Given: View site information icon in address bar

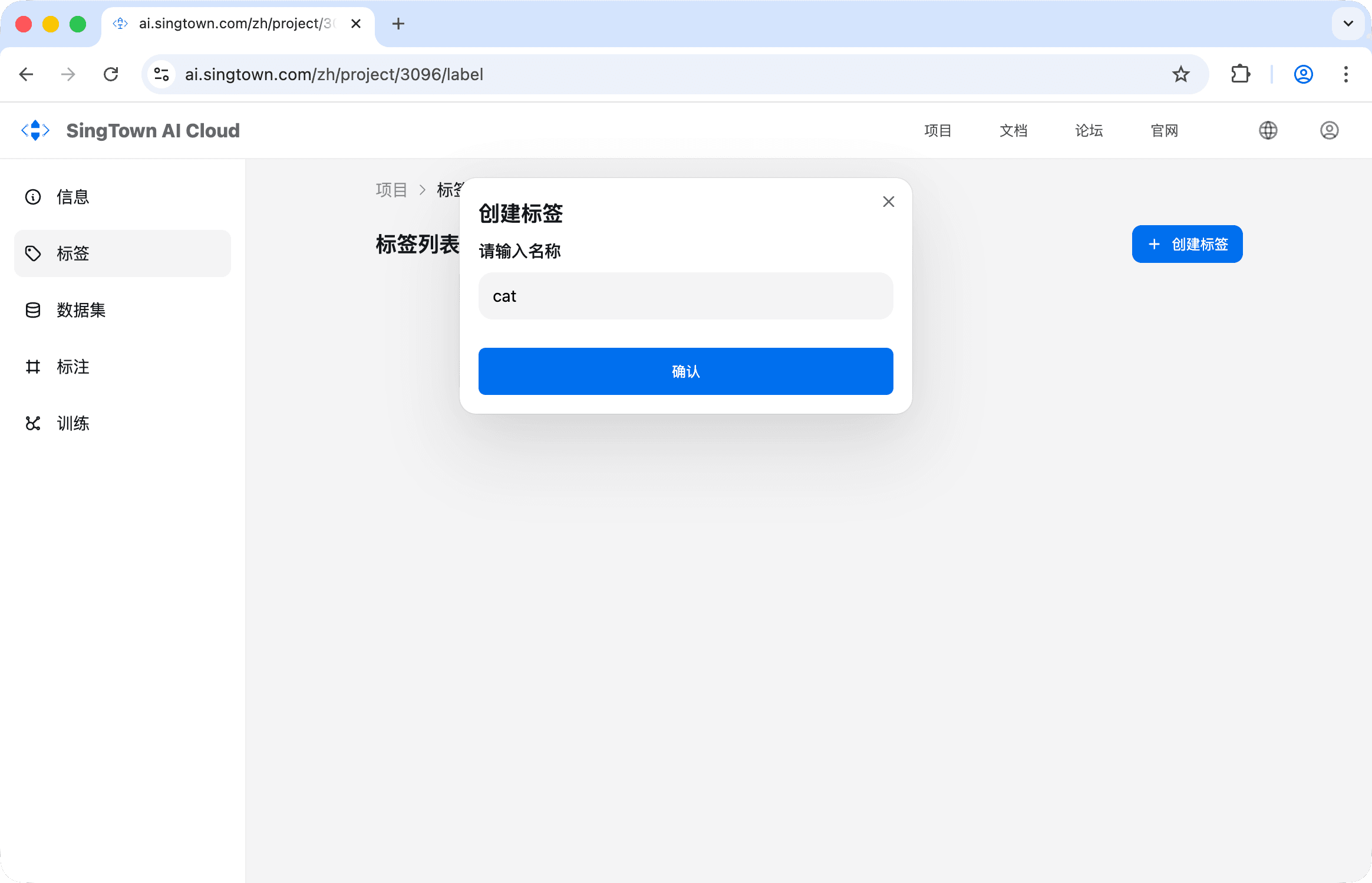Looking at the screenshot, I should (161, 74).
